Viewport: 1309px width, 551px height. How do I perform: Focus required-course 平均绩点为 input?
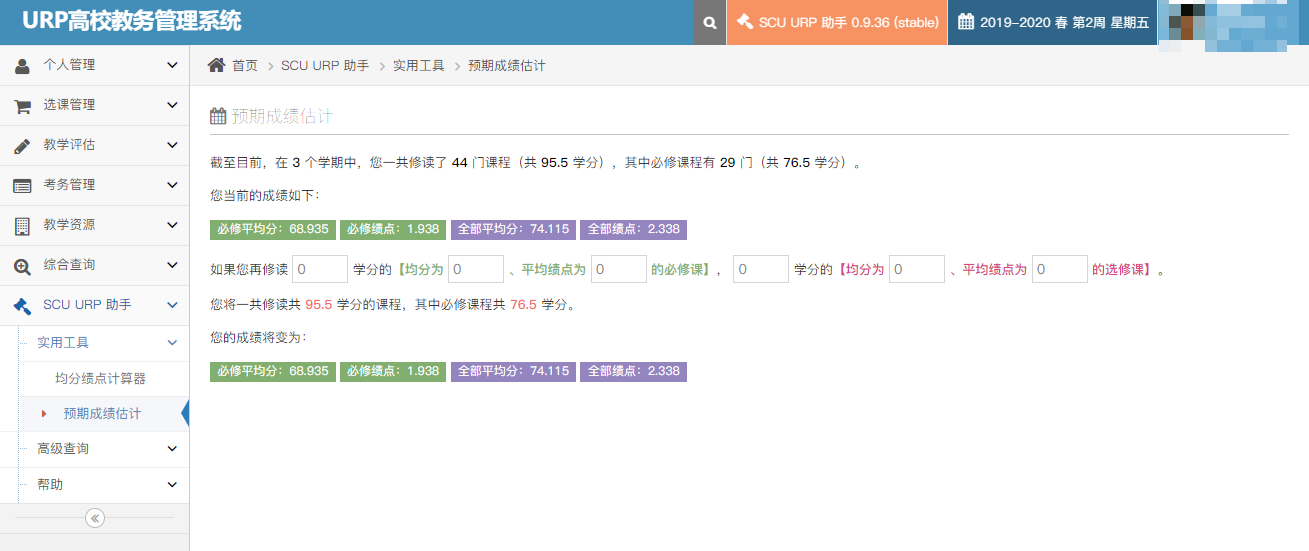click(x=619, y=269)
